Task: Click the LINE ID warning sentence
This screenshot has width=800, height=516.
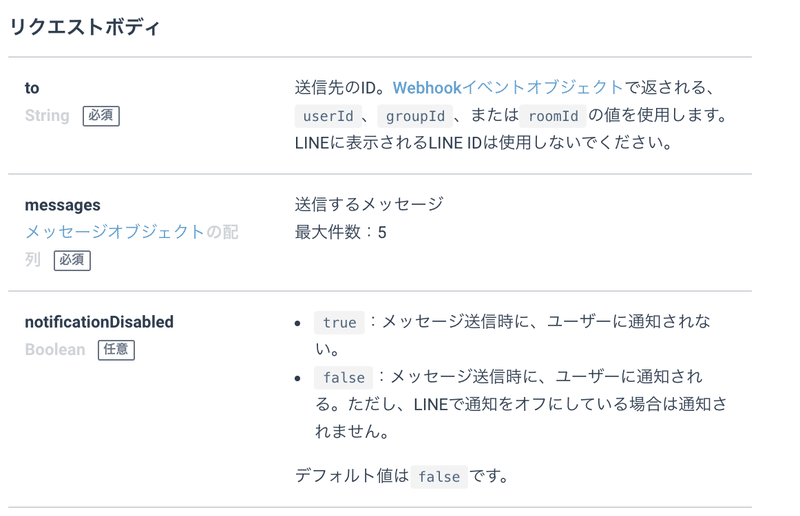Action: [483, 143]
